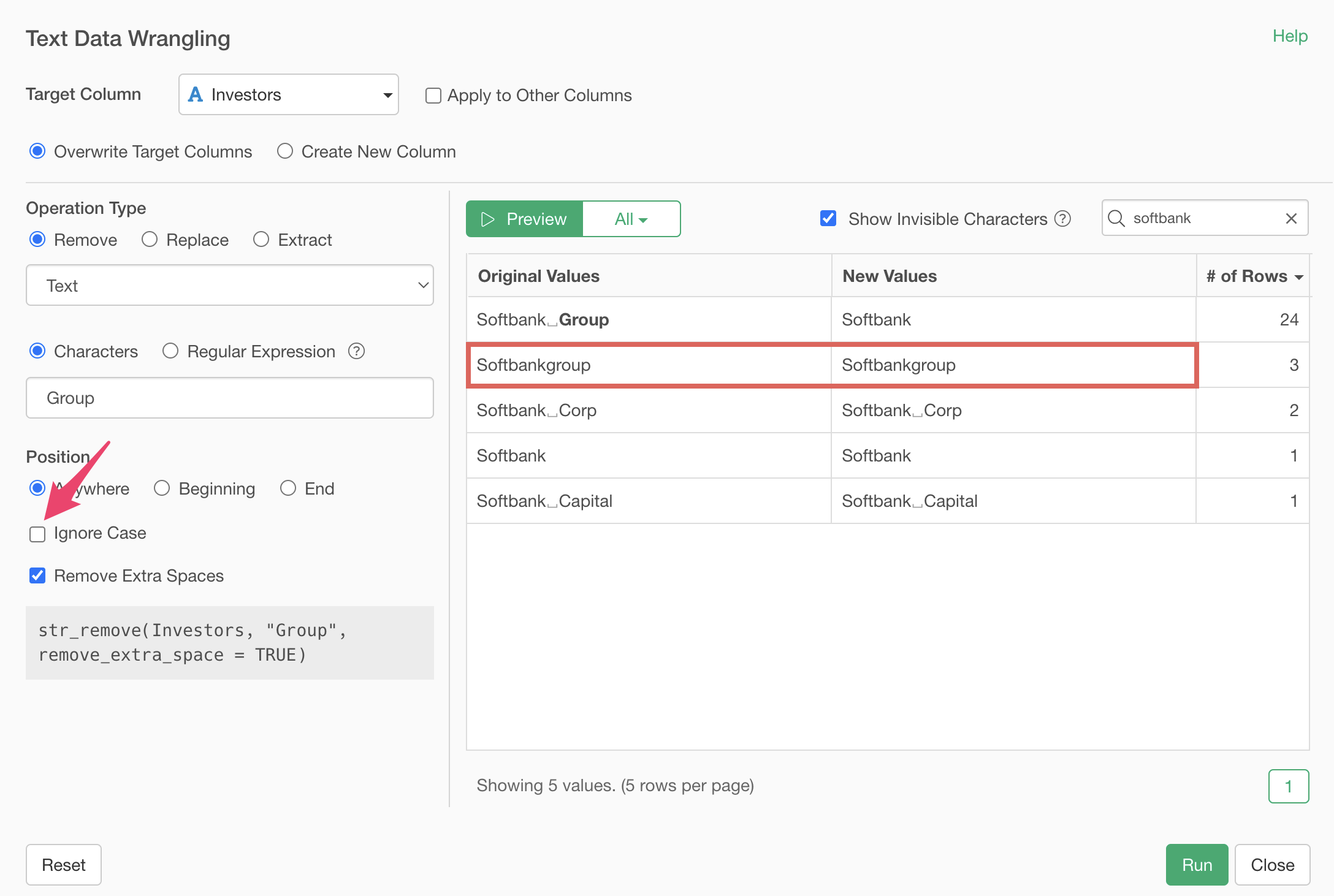Click the Group text input field
Viewport: 1334px width, 896px height.
click(x=230, y=398)
